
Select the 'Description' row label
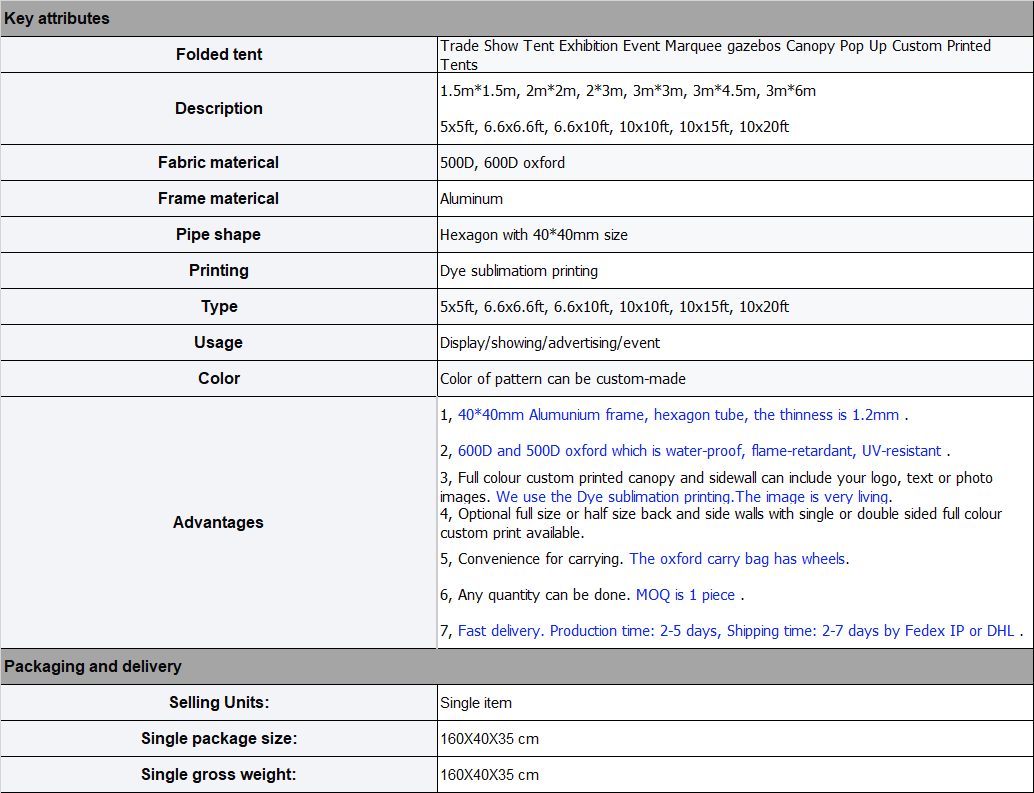coord(219,109)
